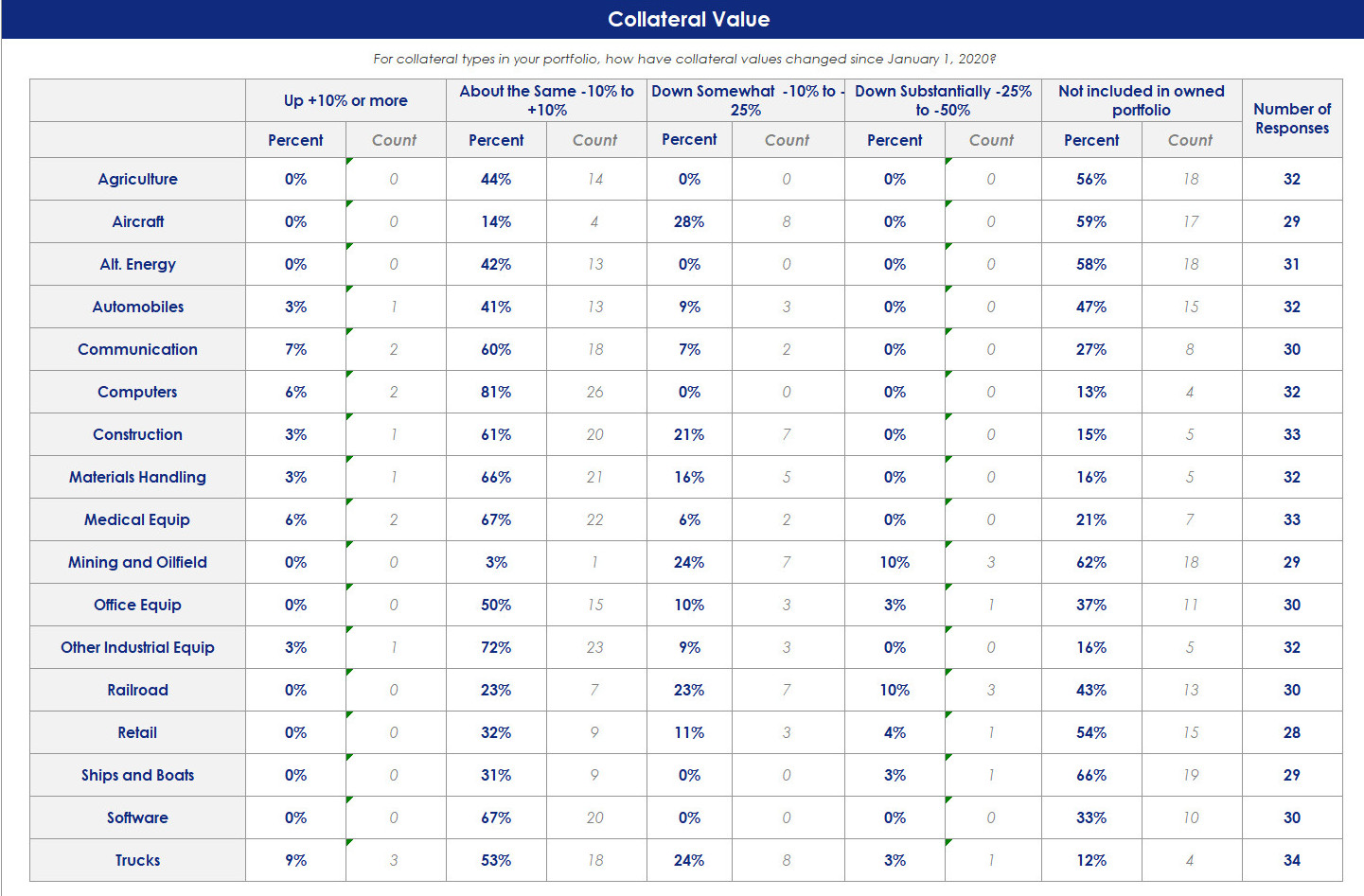Image resolution: width=1364 pixels, height=896 pixels.
Task: Click the Alt. Energy row label
Action: (x=137, y=264)
